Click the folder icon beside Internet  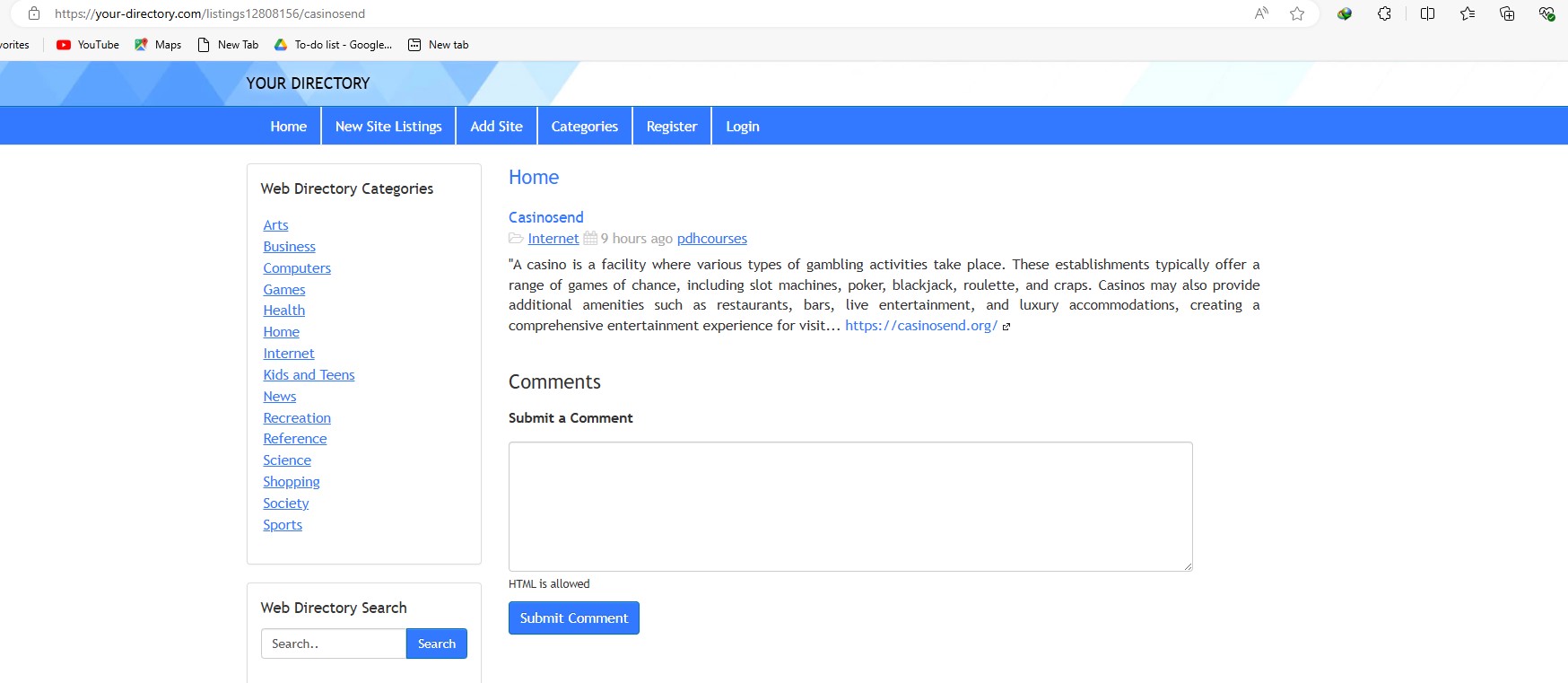tap(516, 239)
